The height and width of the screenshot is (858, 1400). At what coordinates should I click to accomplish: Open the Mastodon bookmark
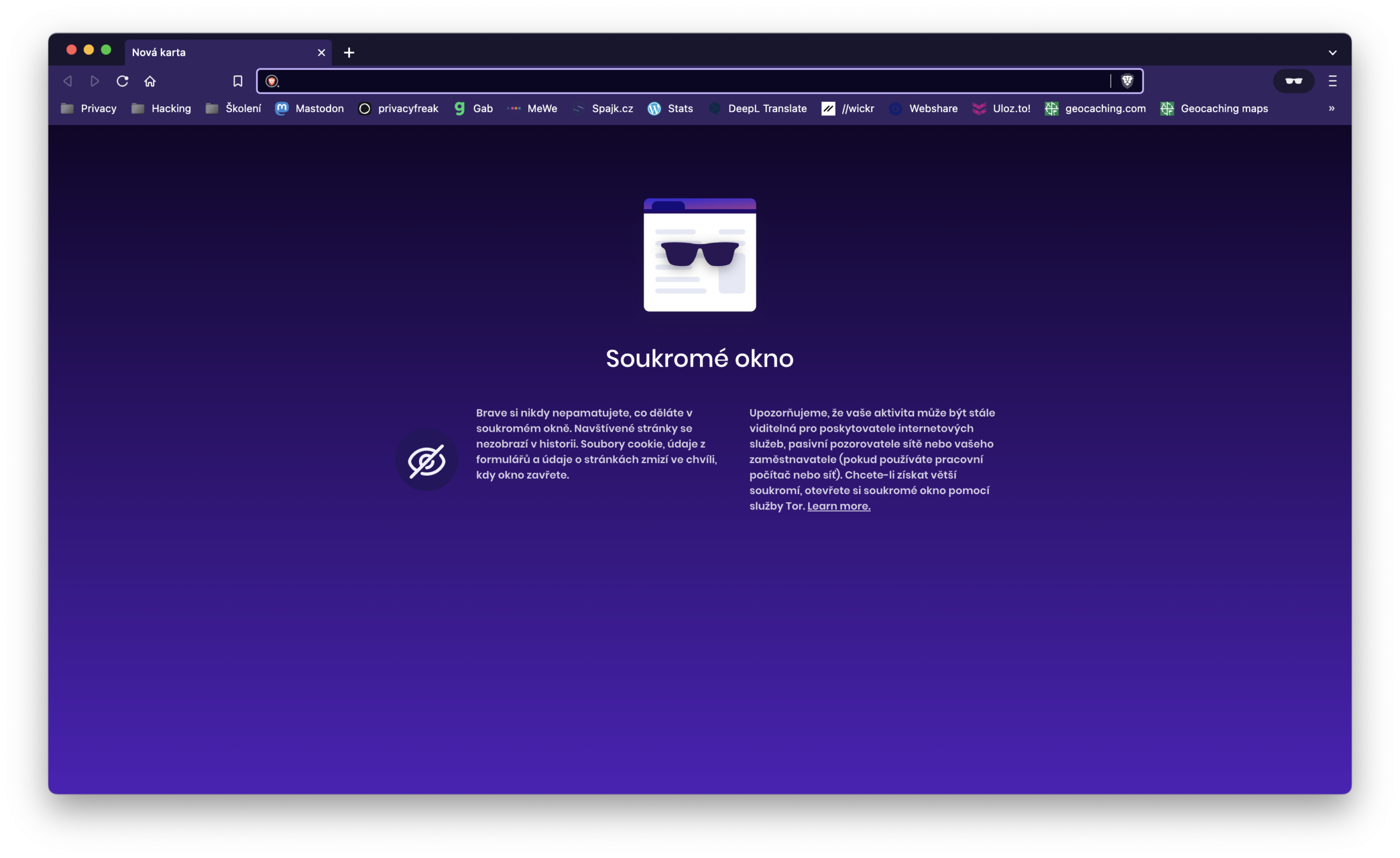pos(310,108)
